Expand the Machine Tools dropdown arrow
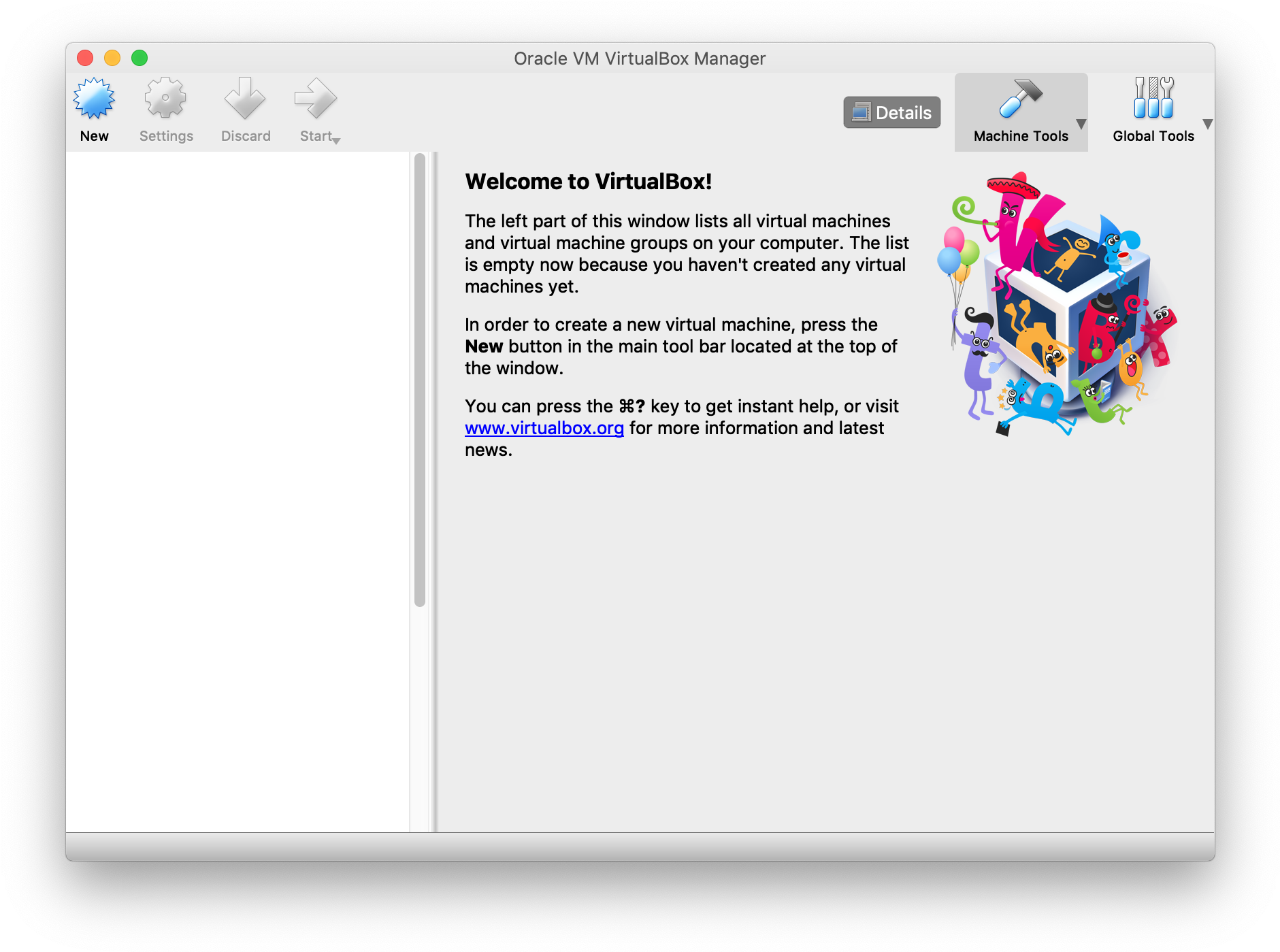 1081,124
